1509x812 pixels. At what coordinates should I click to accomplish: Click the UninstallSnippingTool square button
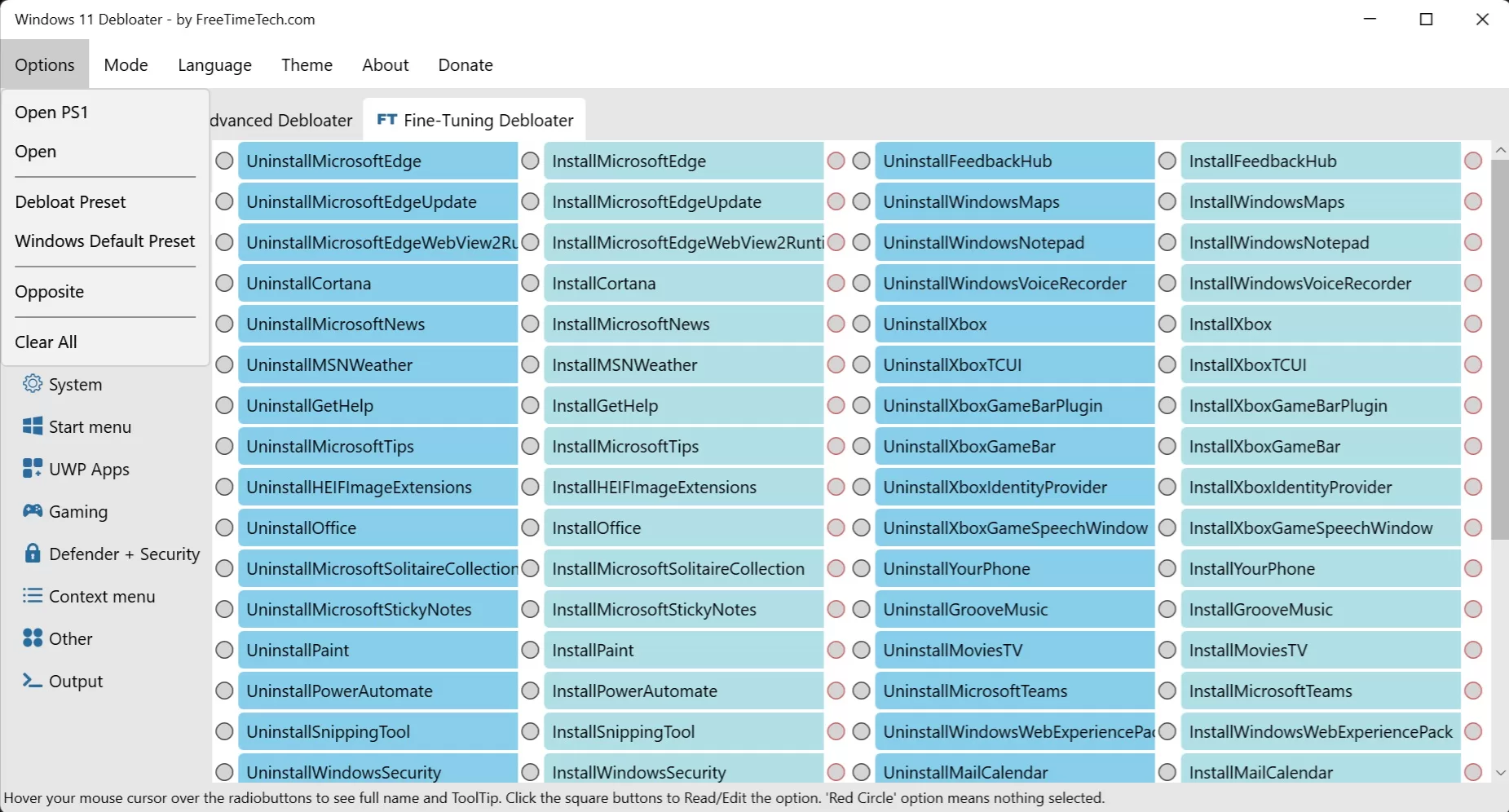(377, 731)
